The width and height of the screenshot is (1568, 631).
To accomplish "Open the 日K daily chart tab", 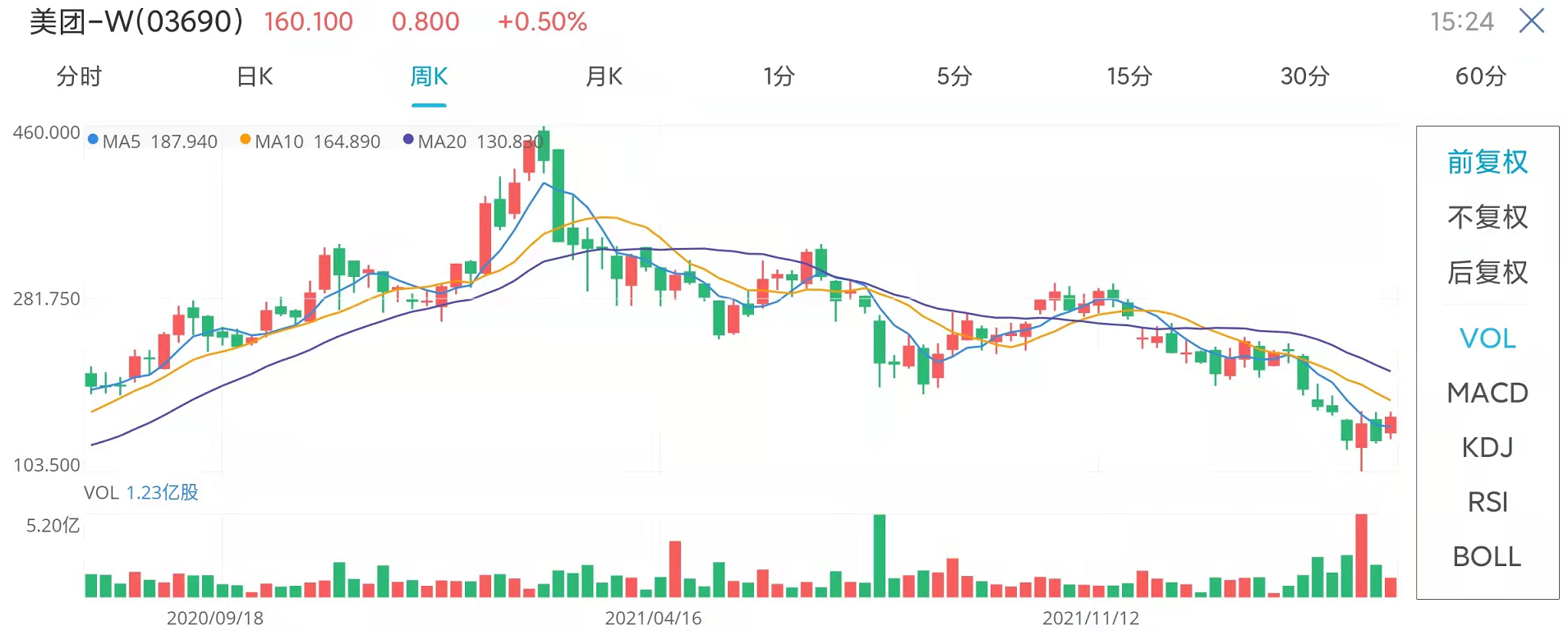I will [254, 76].
